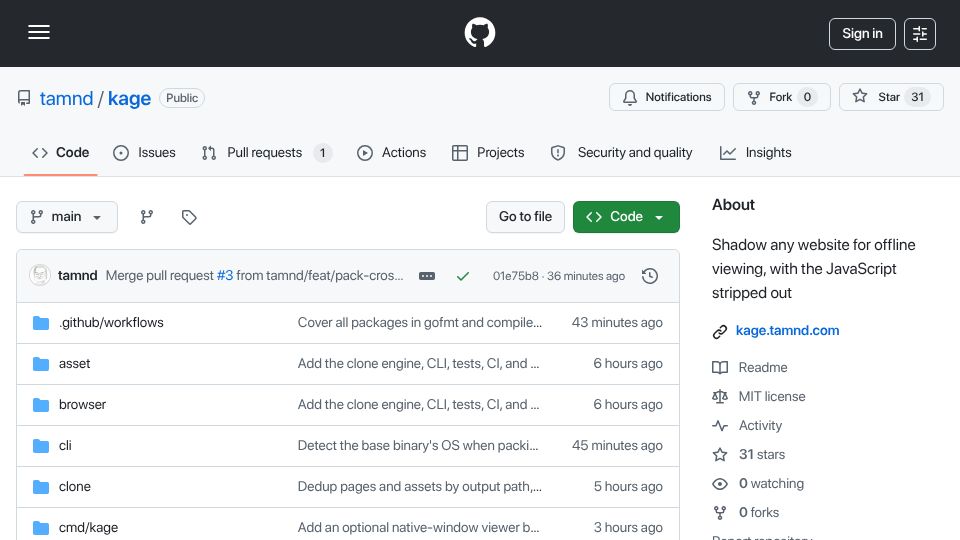The width and height of the screenshot is (960, 540).
Task: Open the clone folder name
Action: pyautogui.click(x=75, y=487)
